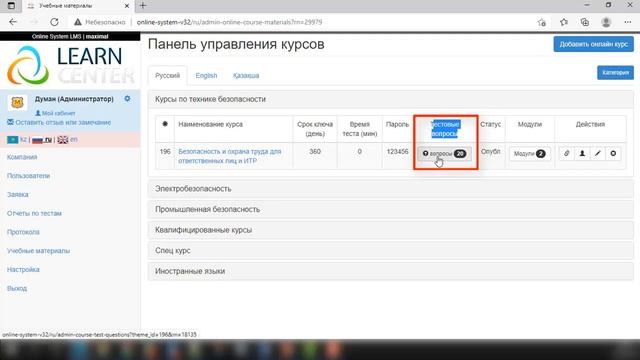Switch site language to Kazakh flag kz
The width and height of the screenshot is (640, 360).
tap(13, 140)
